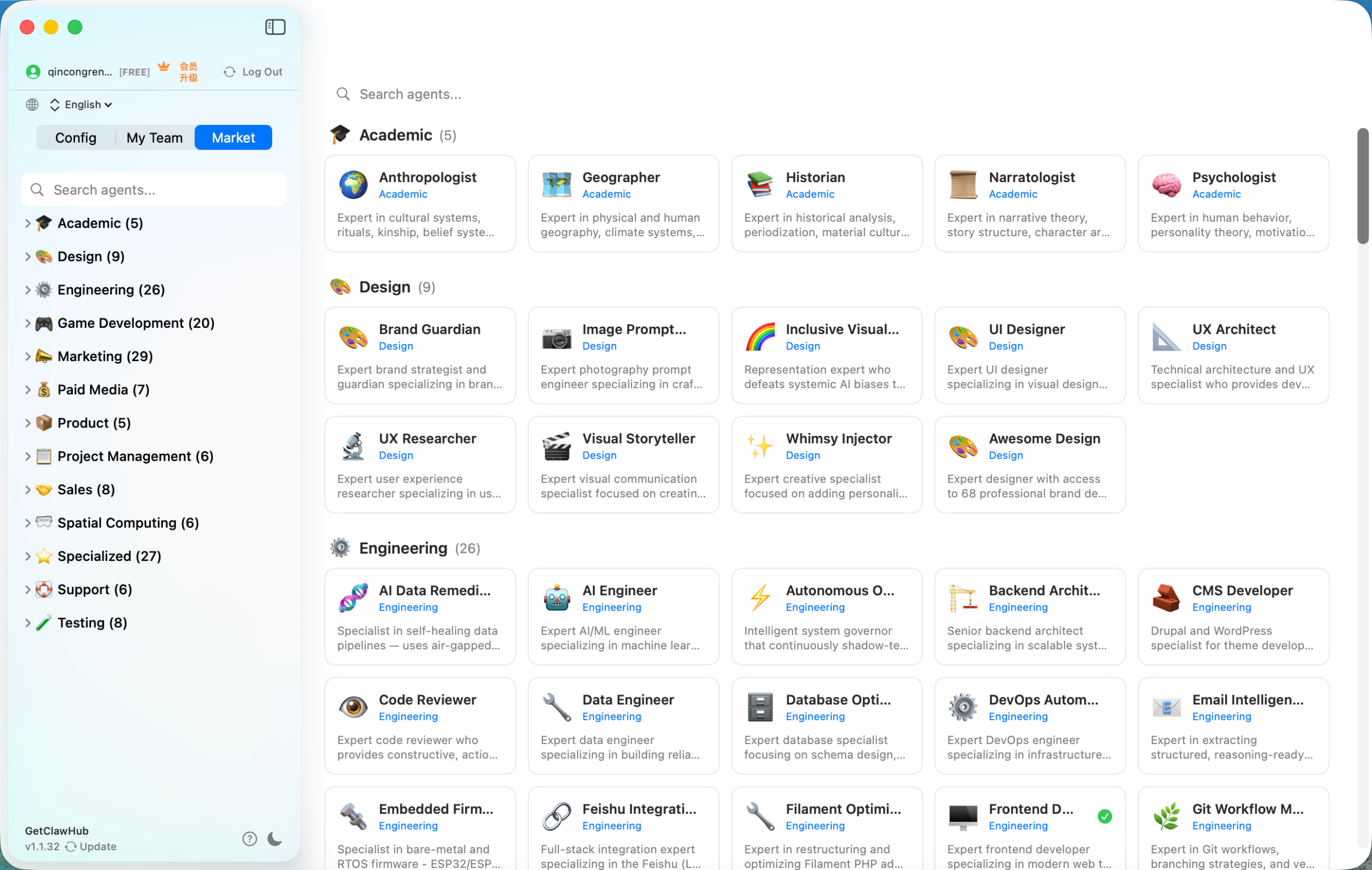Focus the sidebar Search agents field
Screen dimensions: 1372x870
tap(154, 190)
